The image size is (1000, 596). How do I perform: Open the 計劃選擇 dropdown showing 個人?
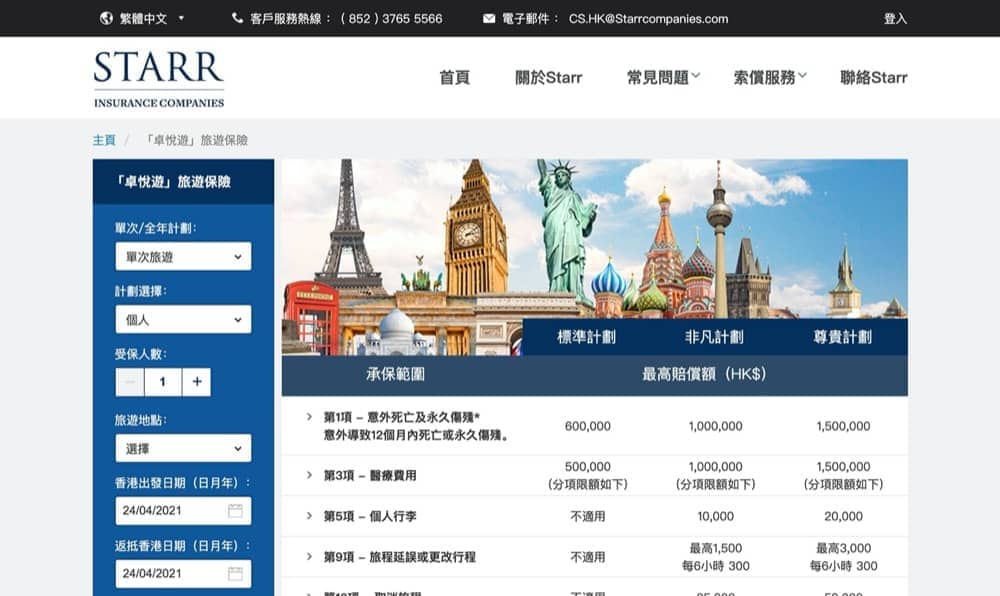[183, 320]
